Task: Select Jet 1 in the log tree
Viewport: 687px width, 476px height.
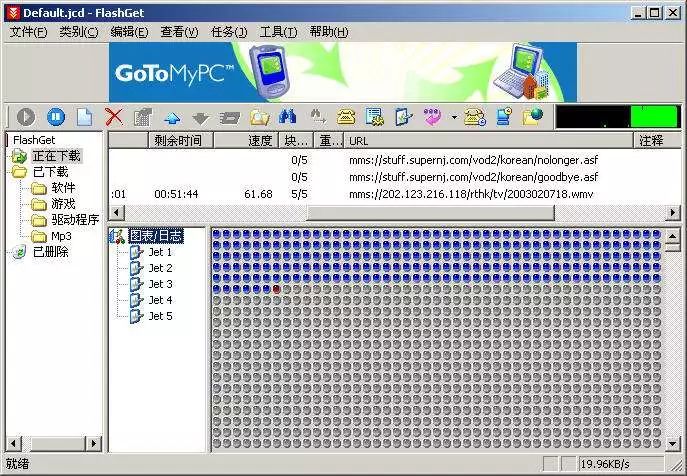Action: [x=160, y=252]
